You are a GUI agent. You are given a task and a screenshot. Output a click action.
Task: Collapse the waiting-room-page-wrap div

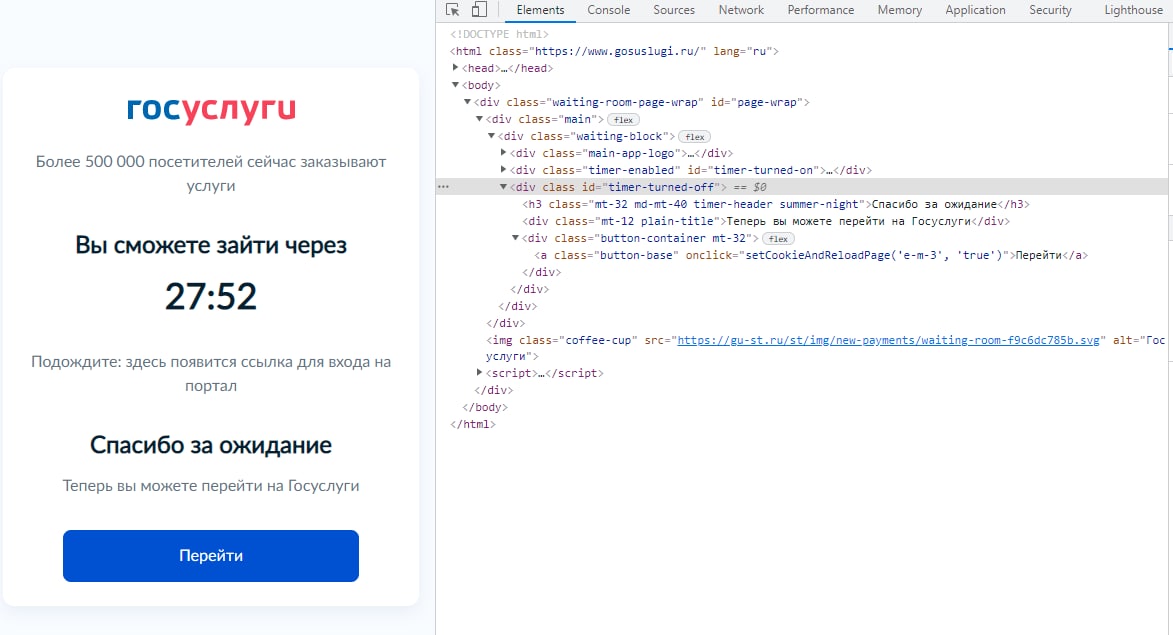tap(467, 102)
